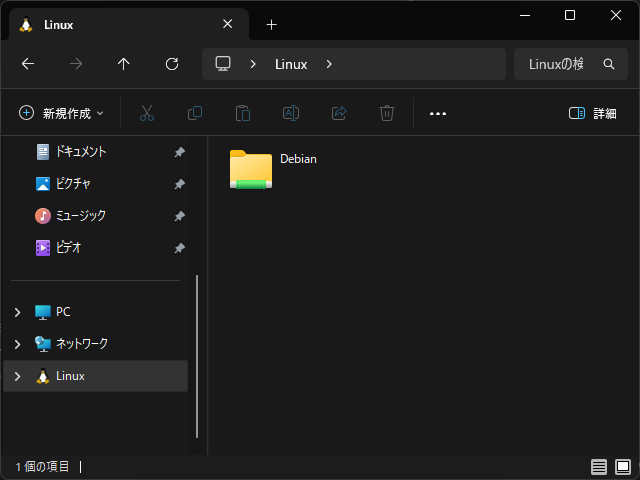Click the Forward navigation arrow
640x480 pixels.
[76, 64]
